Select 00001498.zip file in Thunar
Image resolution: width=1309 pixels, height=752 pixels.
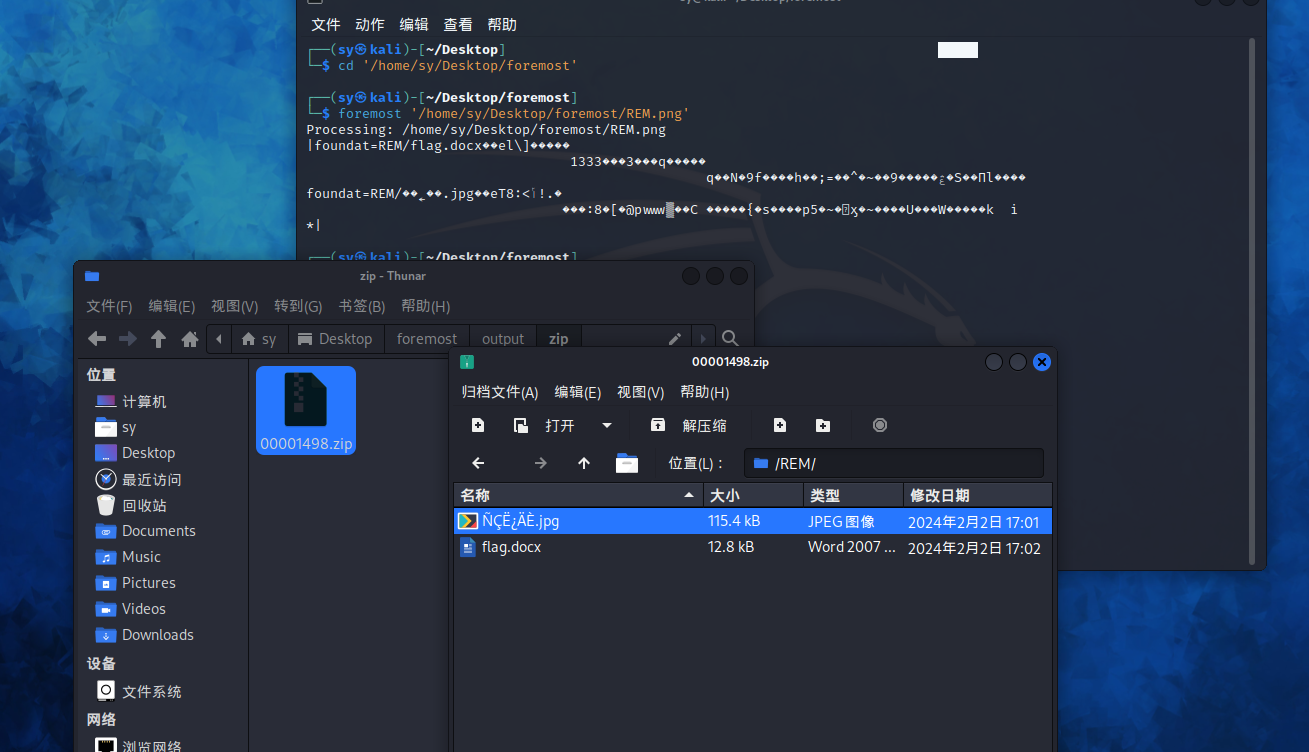click(306, 410)
